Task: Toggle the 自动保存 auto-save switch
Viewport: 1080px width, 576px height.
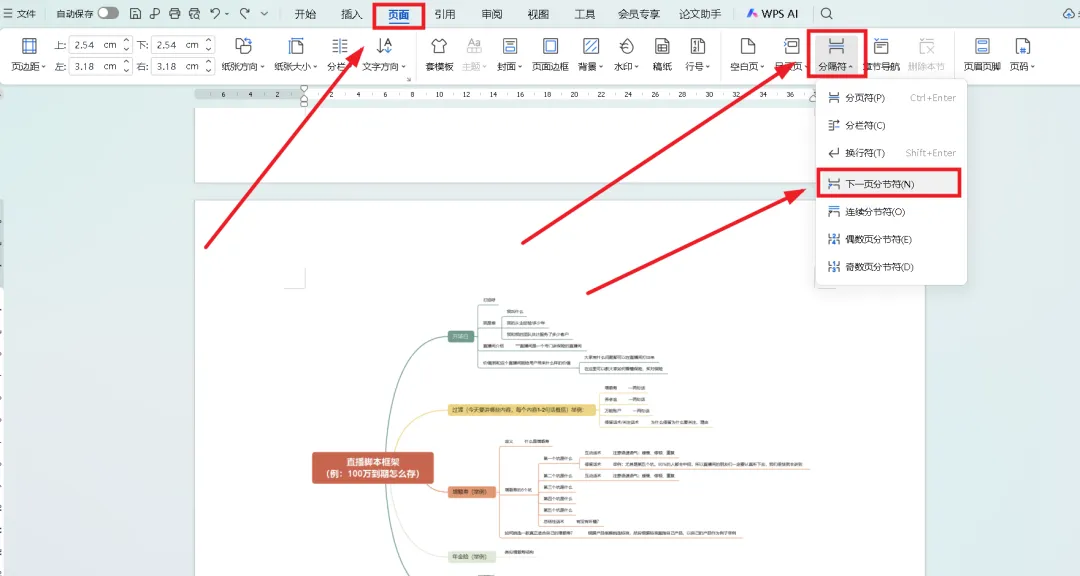Action: (107, 13)
